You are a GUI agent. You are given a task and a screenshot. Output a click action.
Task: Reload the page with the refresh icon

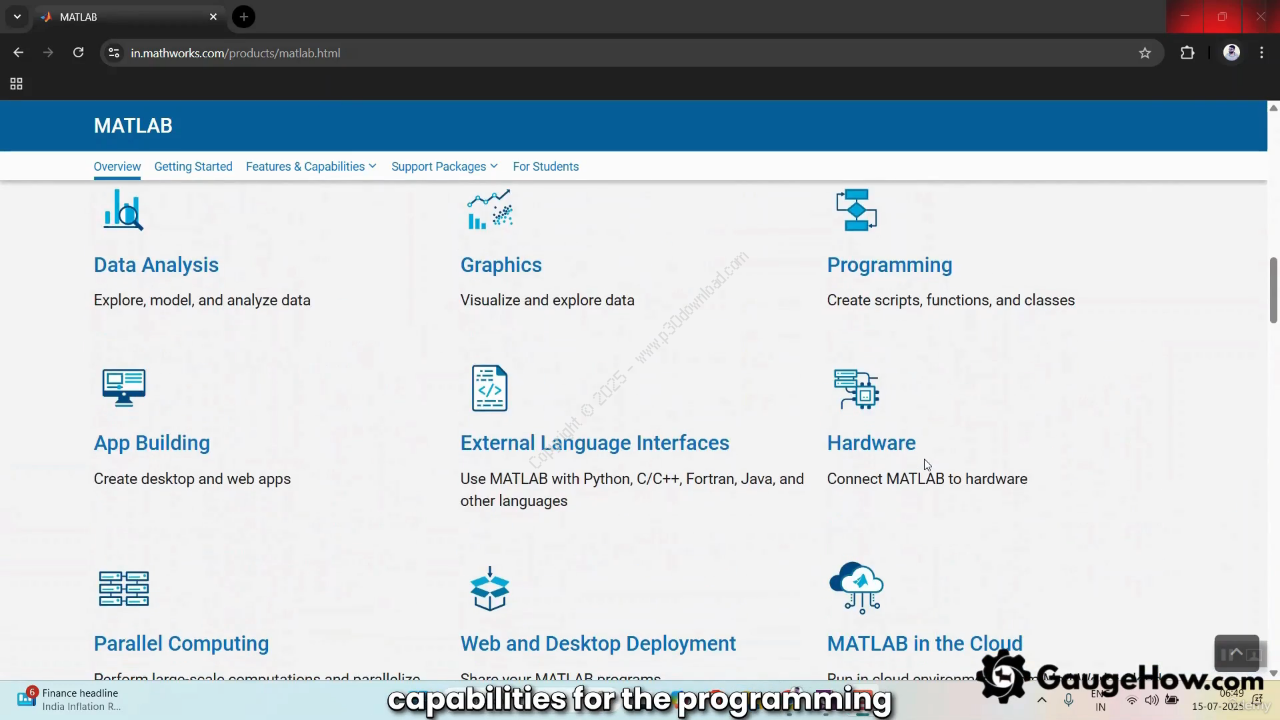(78, 53)
